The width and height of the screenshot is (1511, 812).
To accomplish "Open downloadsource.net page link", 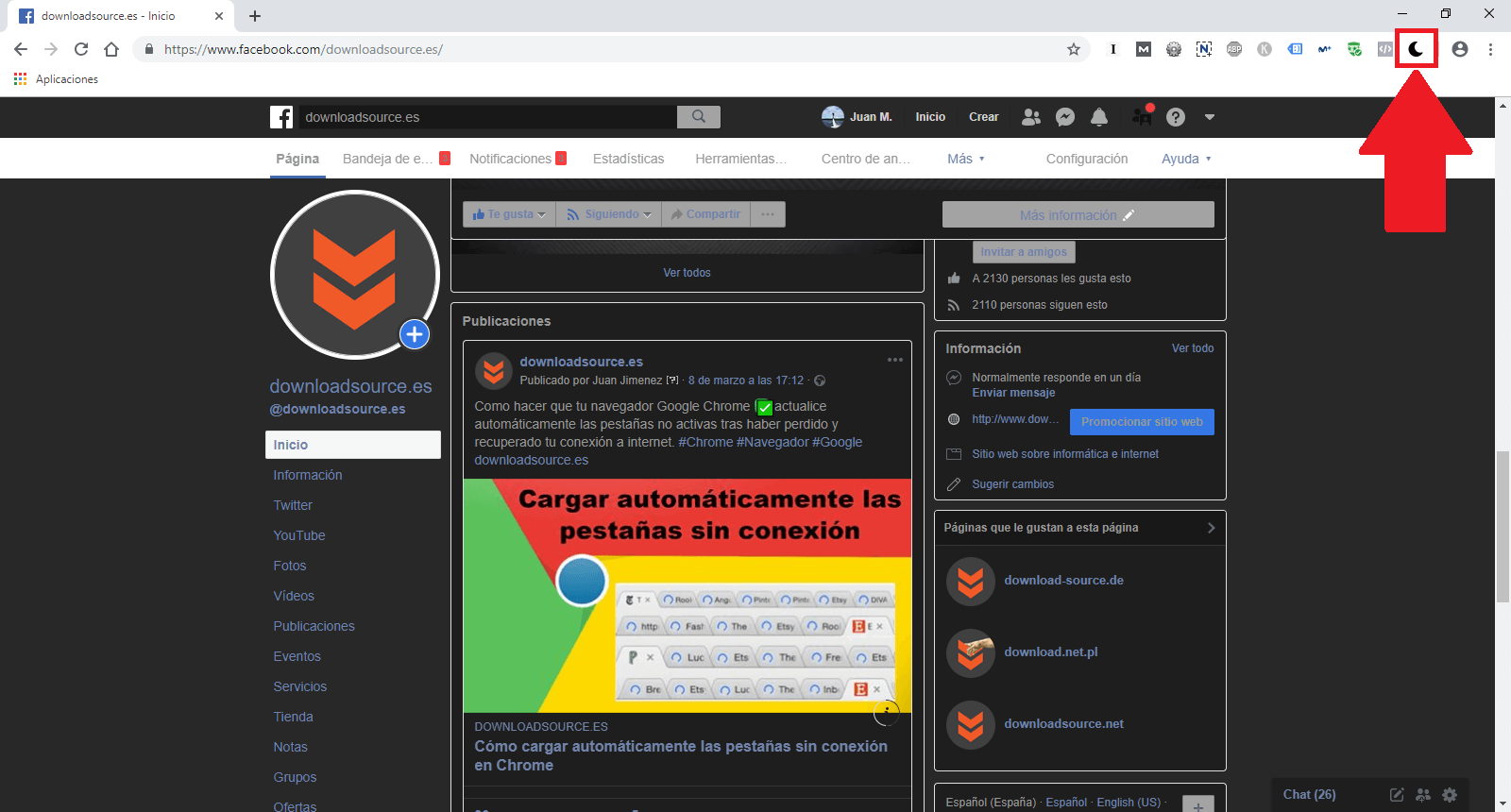I will pos(1063,724).
